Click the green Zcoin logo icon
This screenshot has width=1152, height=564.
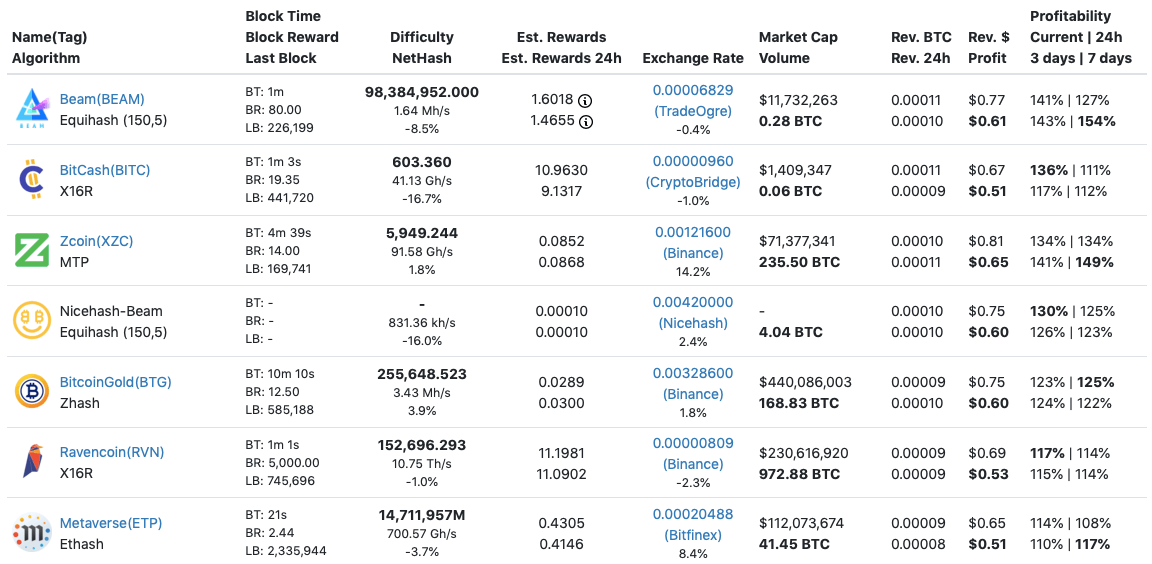point(31,250)
